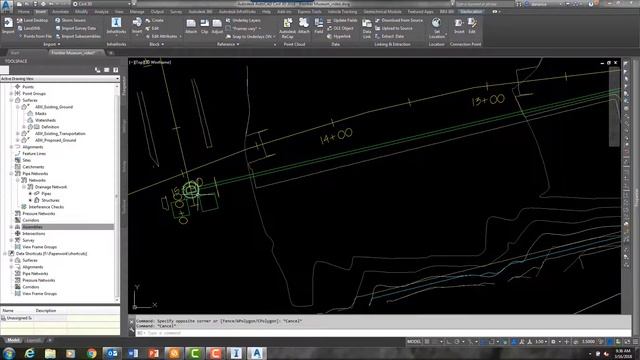Open the annotation scale 1:50 dropdown

point(541,342)
